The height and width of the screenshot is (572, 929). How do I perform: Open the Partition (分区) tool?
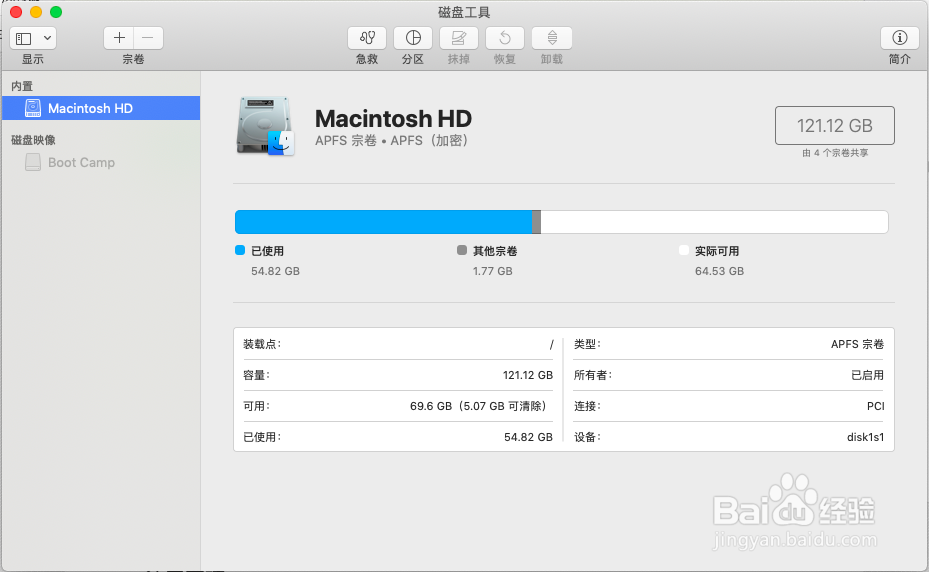click(413, 39)
